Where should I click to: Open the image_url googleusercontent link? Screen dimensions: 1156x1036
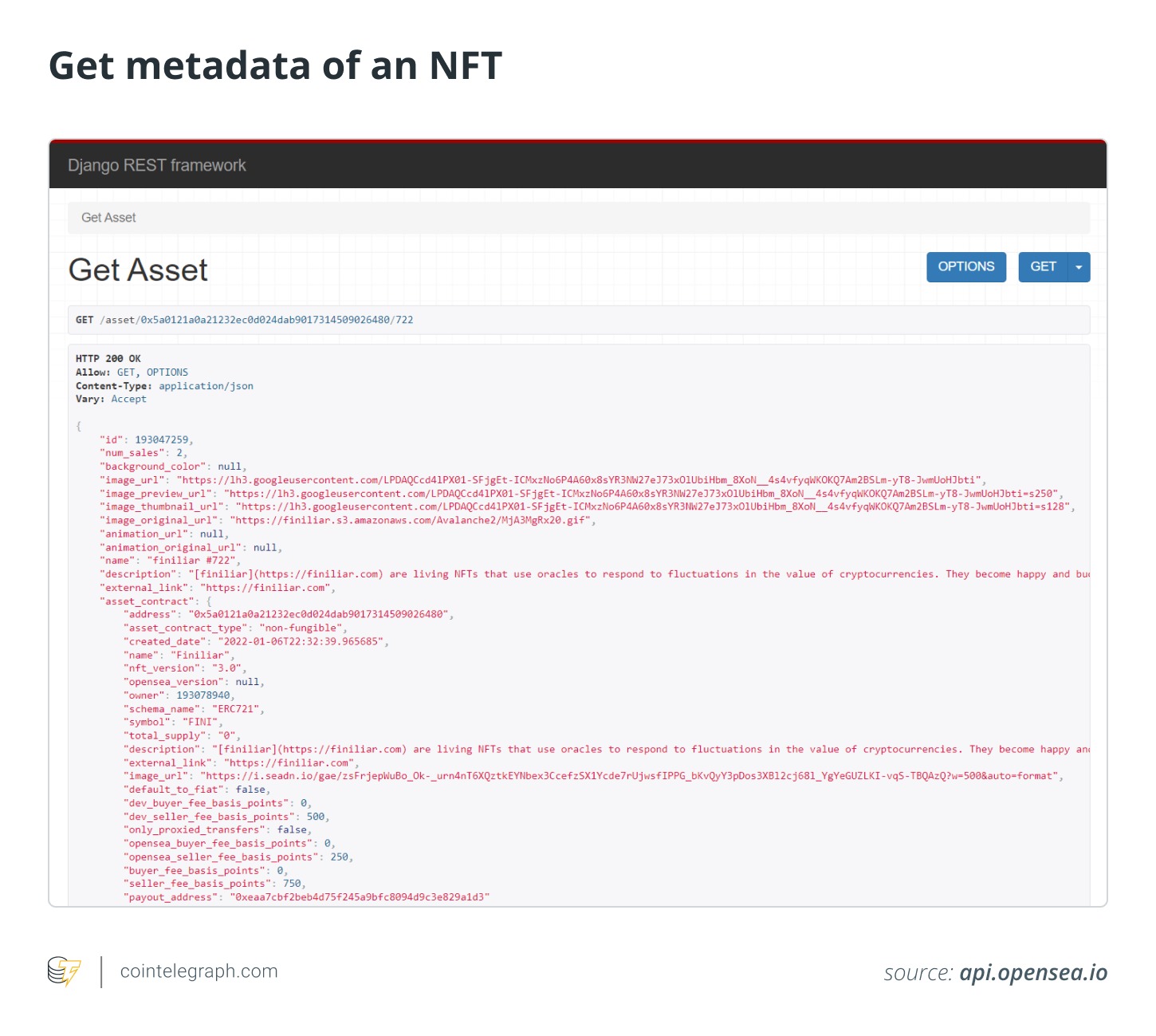pyautogui.click(x=558, y=479)
